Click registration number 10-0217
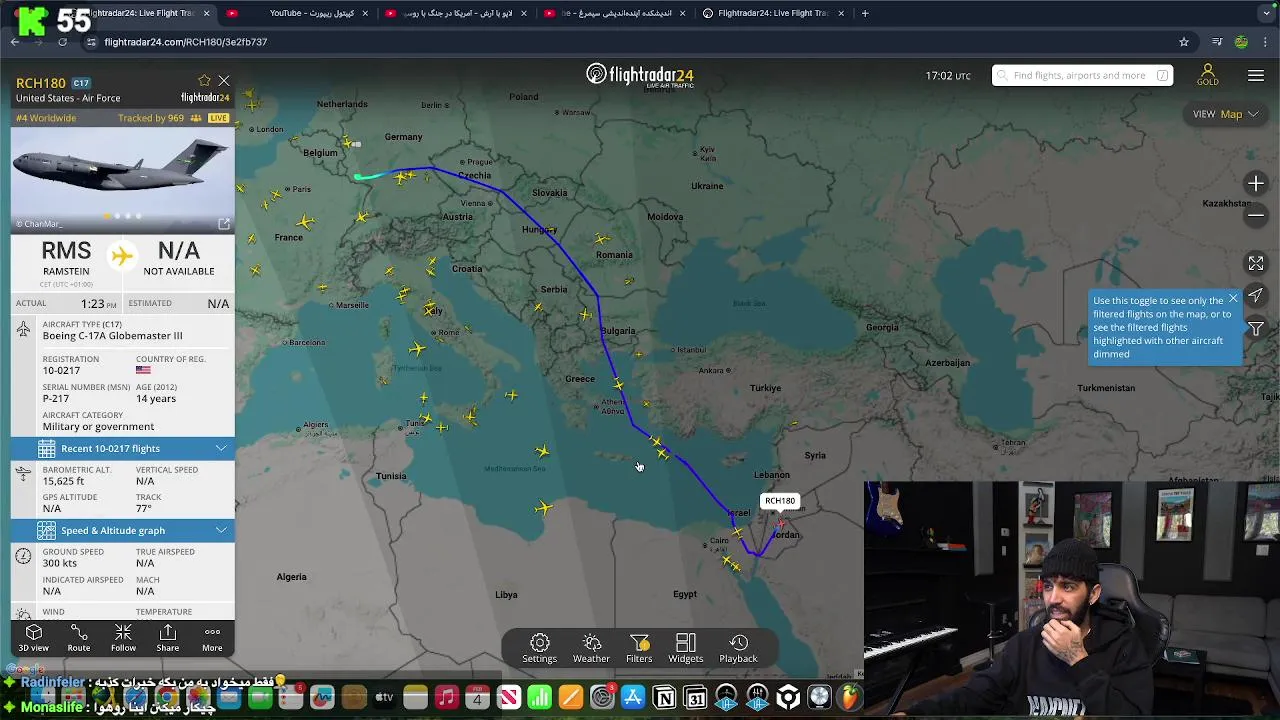Viewport: 1280px width, 720px height. coord(62,371)
